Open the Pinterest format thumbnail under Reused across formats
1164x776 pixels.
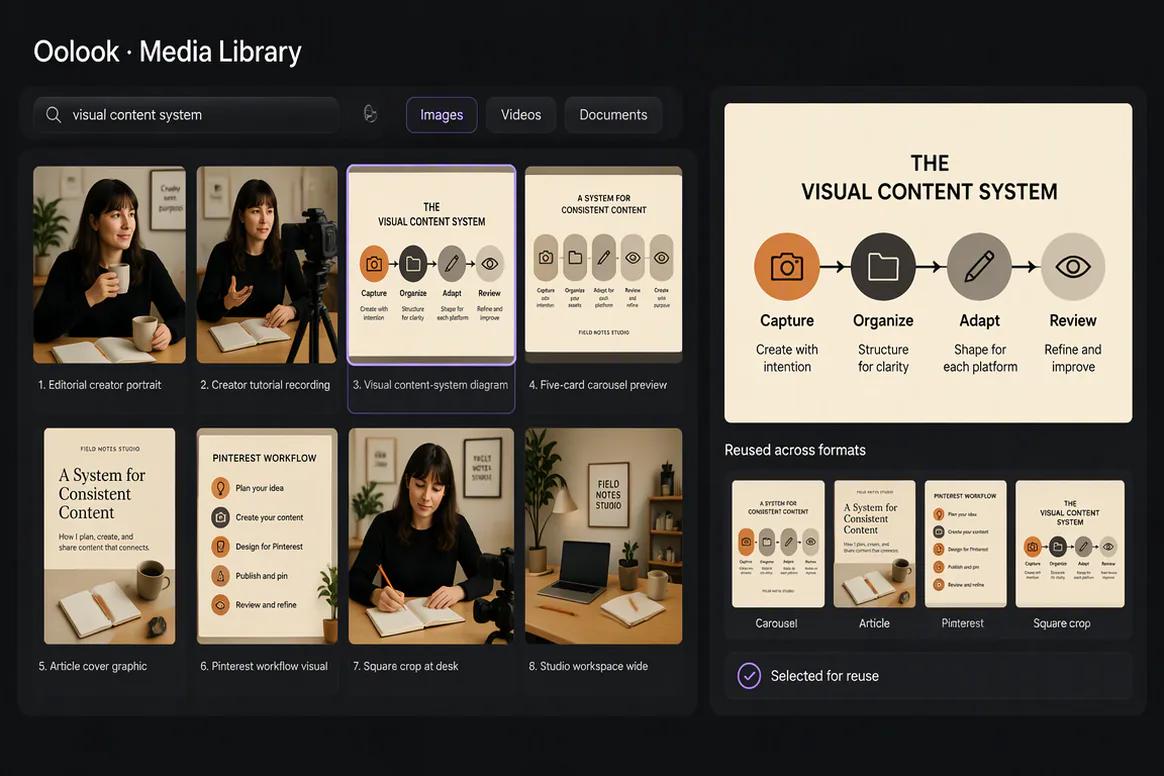click(x=965, y=544)
